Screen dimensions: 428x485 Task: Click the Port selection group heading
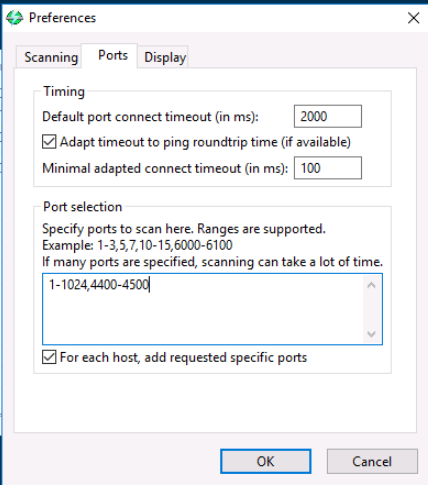click(83, 207)
